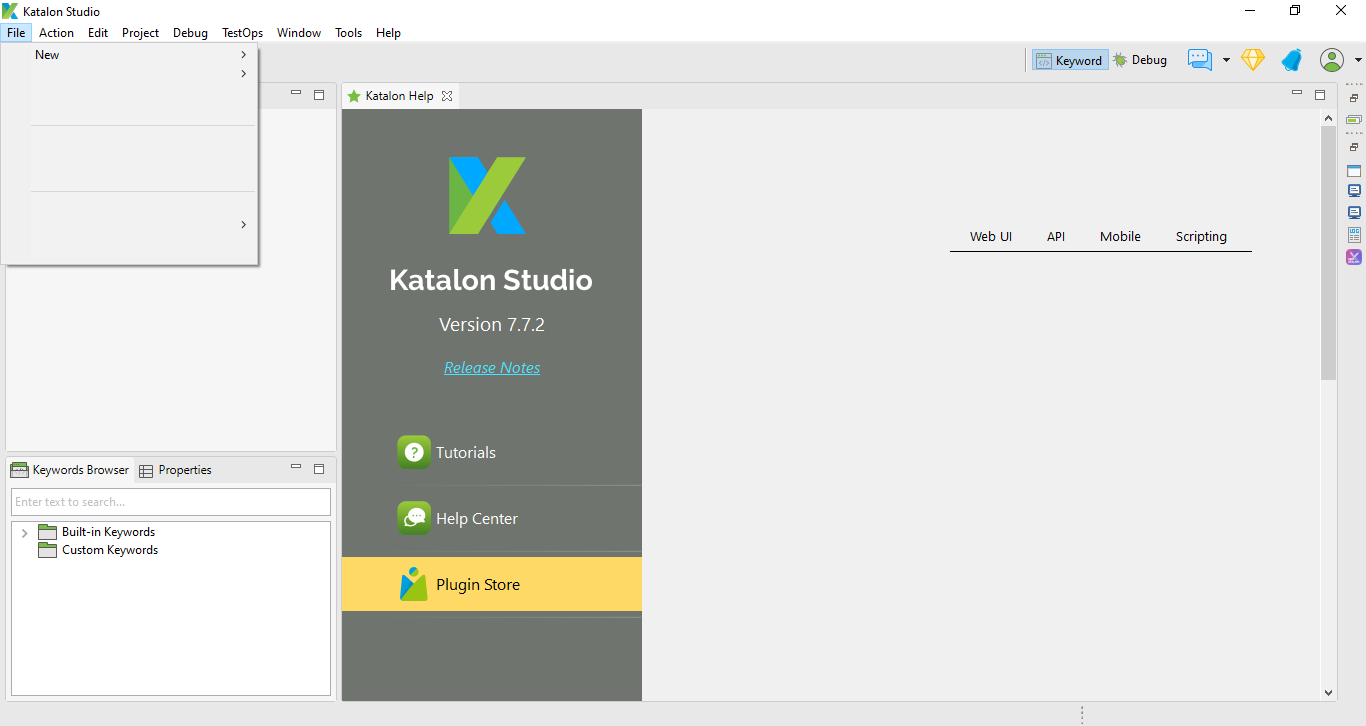Open the Help menu
Viewport: 1366px width, 726px height.
point(388,33)
